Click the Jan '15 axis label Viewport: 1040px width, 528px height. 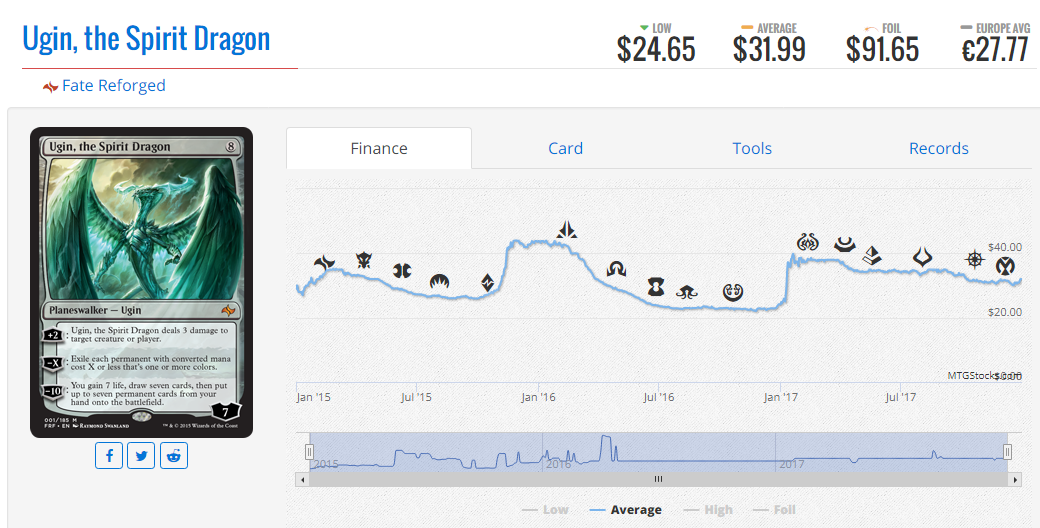313,397
